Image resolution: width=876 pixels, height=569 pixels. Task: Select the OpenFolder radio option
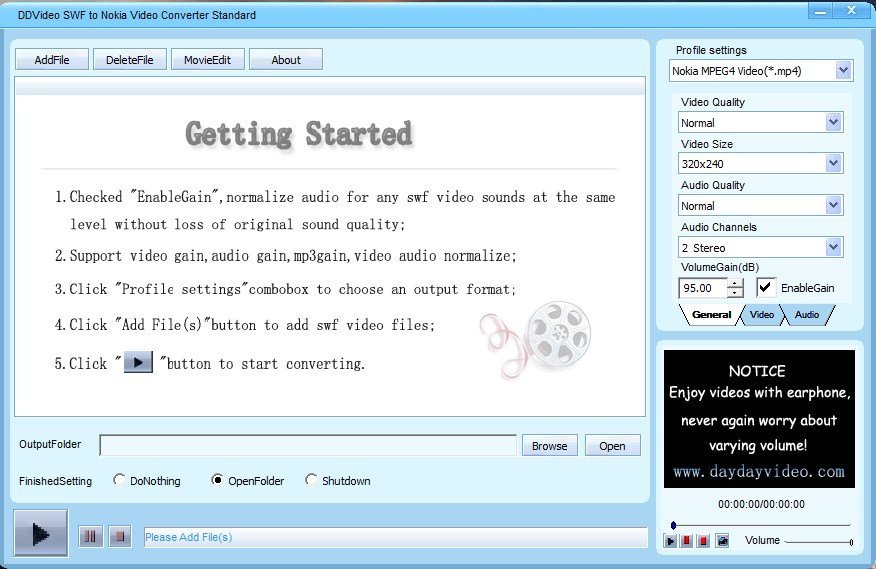pos(217,480)
